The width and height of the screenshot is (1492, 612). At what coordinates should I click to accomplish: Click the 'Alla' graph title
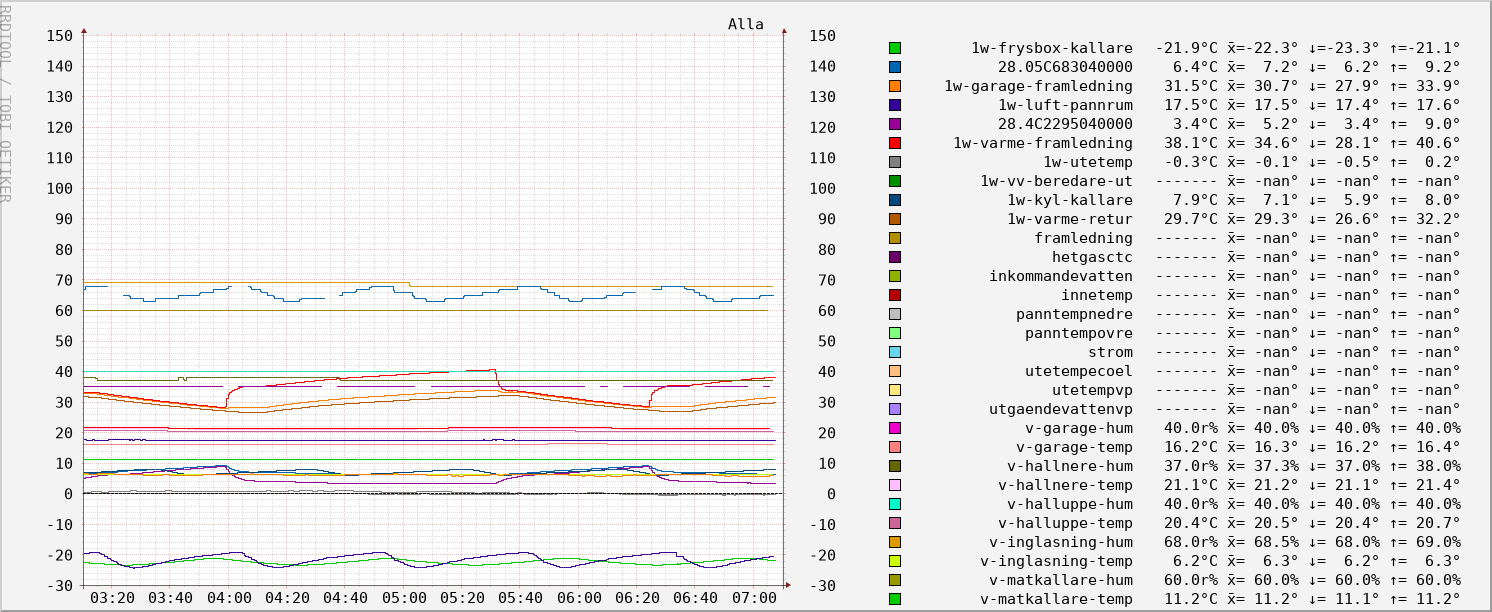click(x=745, y=24)
